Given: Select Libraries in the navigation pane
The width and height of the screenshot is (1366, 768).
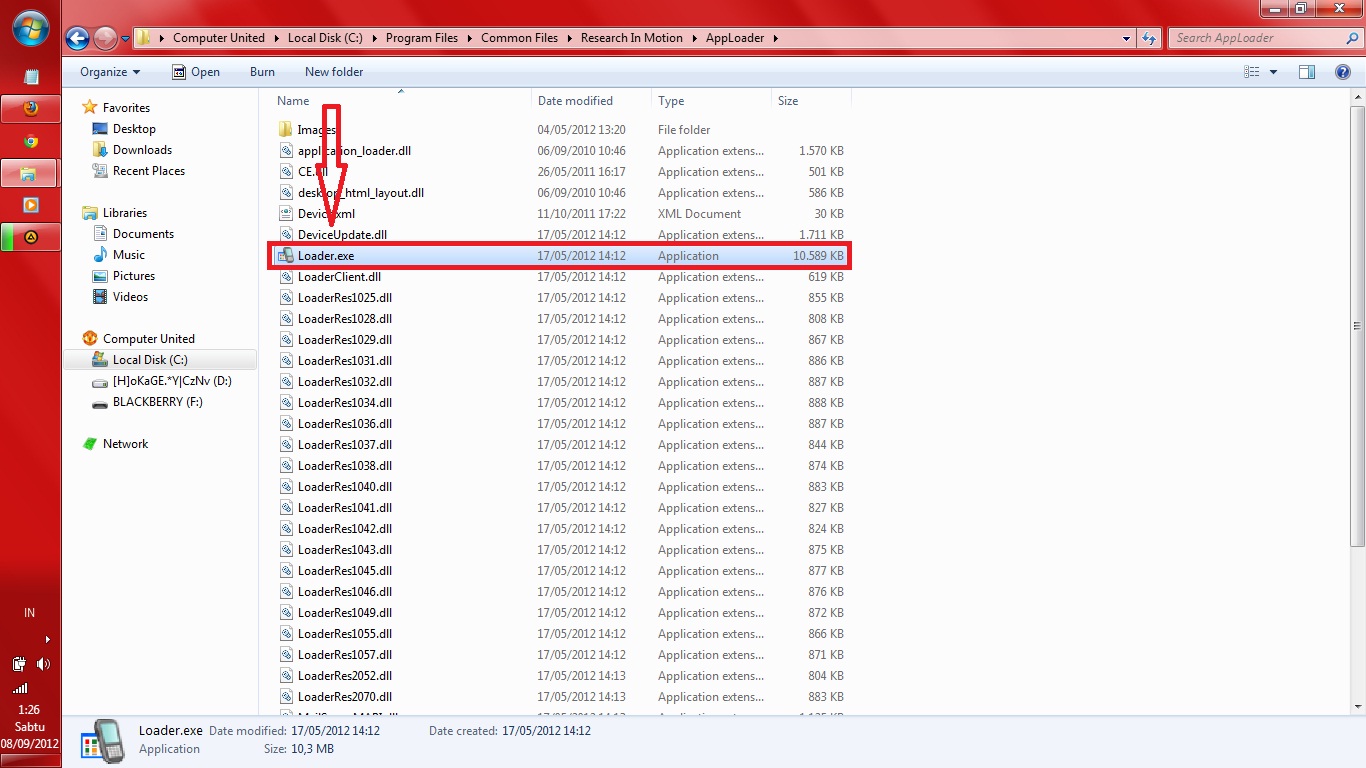Looking at the screenshot, I should tap(125, 213).
